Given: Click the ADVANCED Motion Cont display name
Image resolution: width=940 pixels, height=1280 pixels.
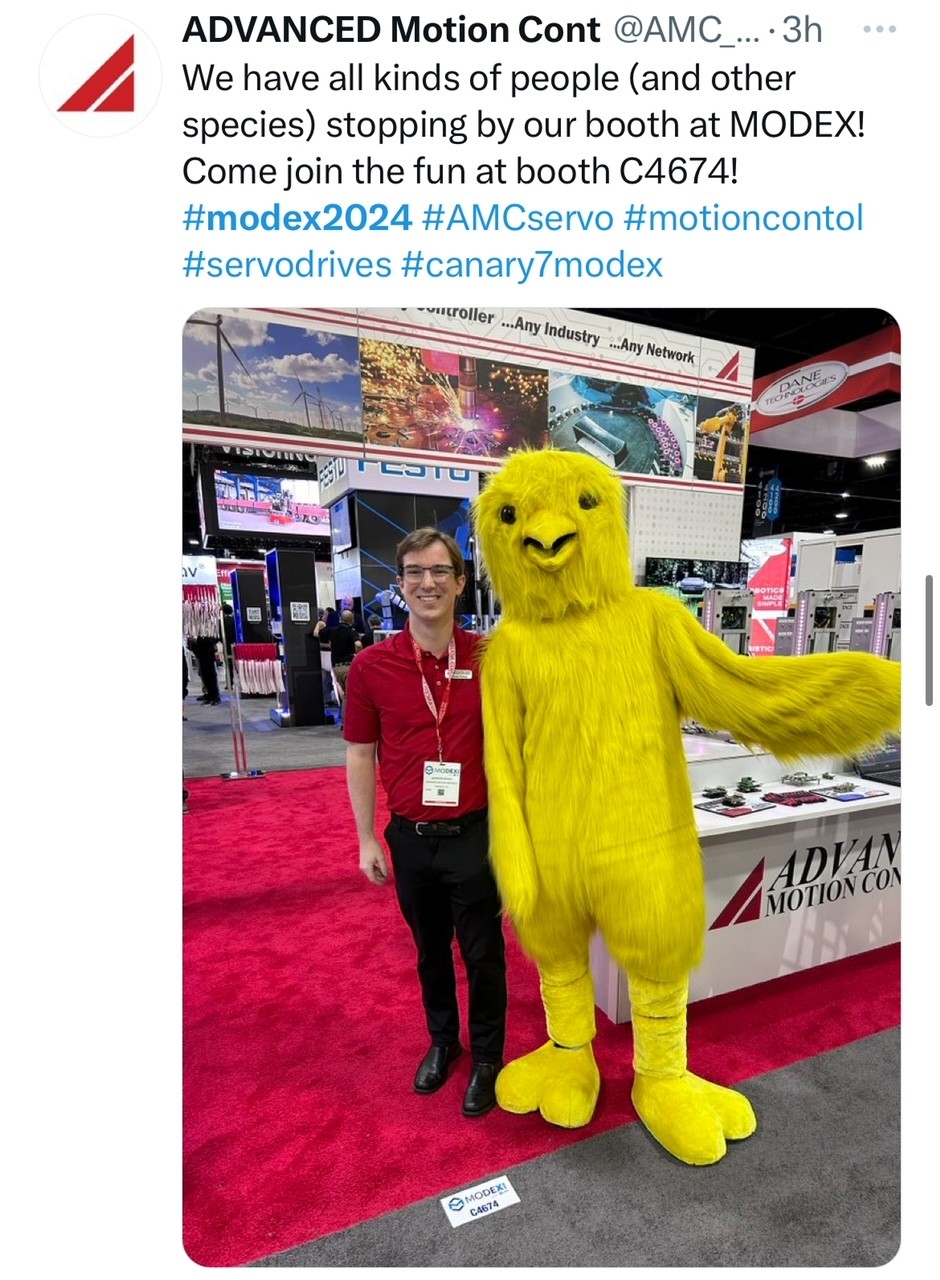Looking at the screenshot, I should (391, 30).
